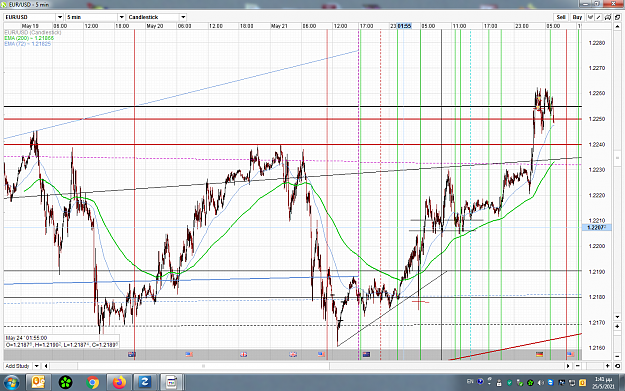Click the taskbar clock showing 25/5/2021

click(x=603, y=383)
